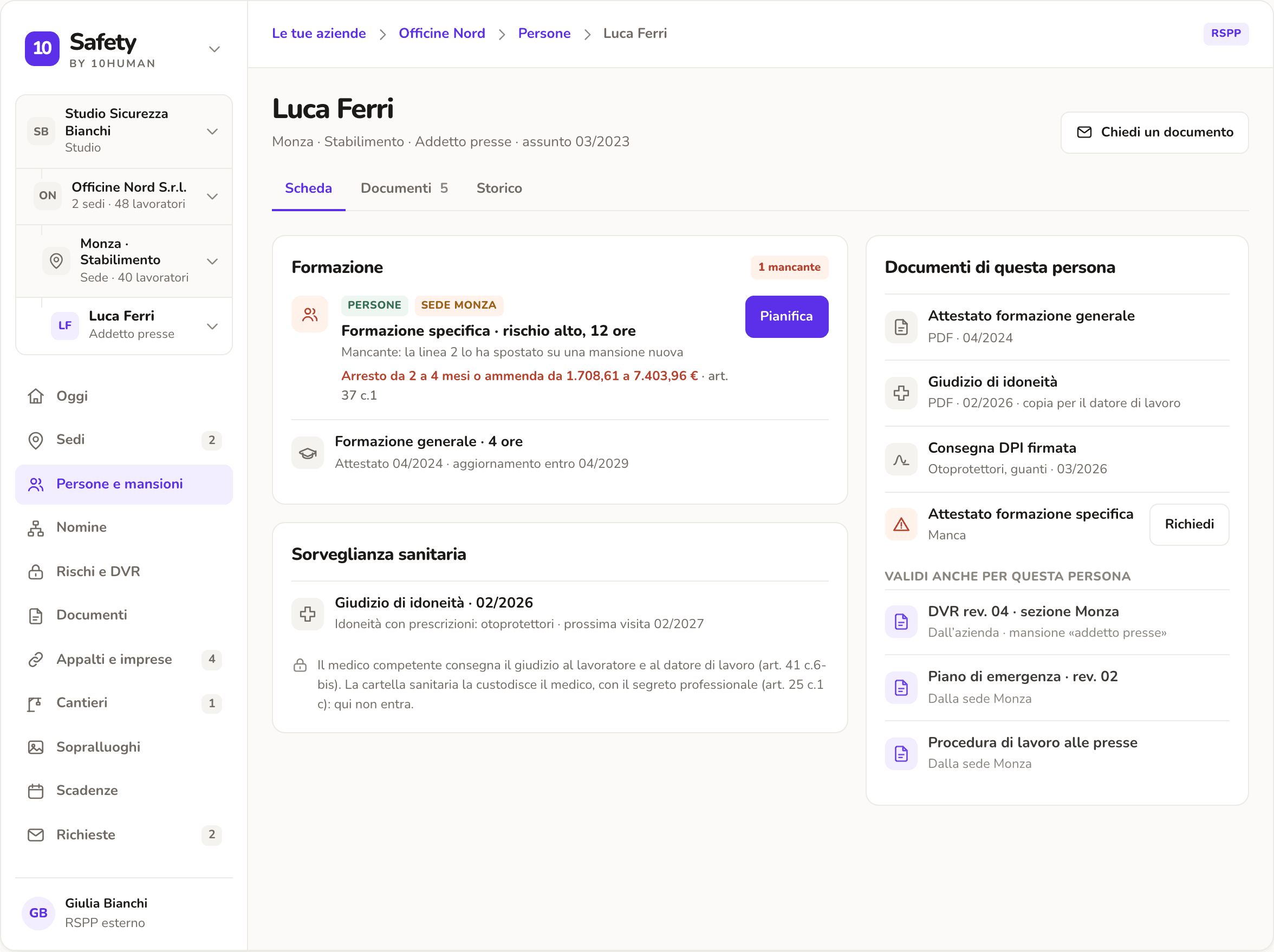Click the red warning icon for Attestato formazione specifica
Screen dimensions: 1274x952
coord(901,524)
